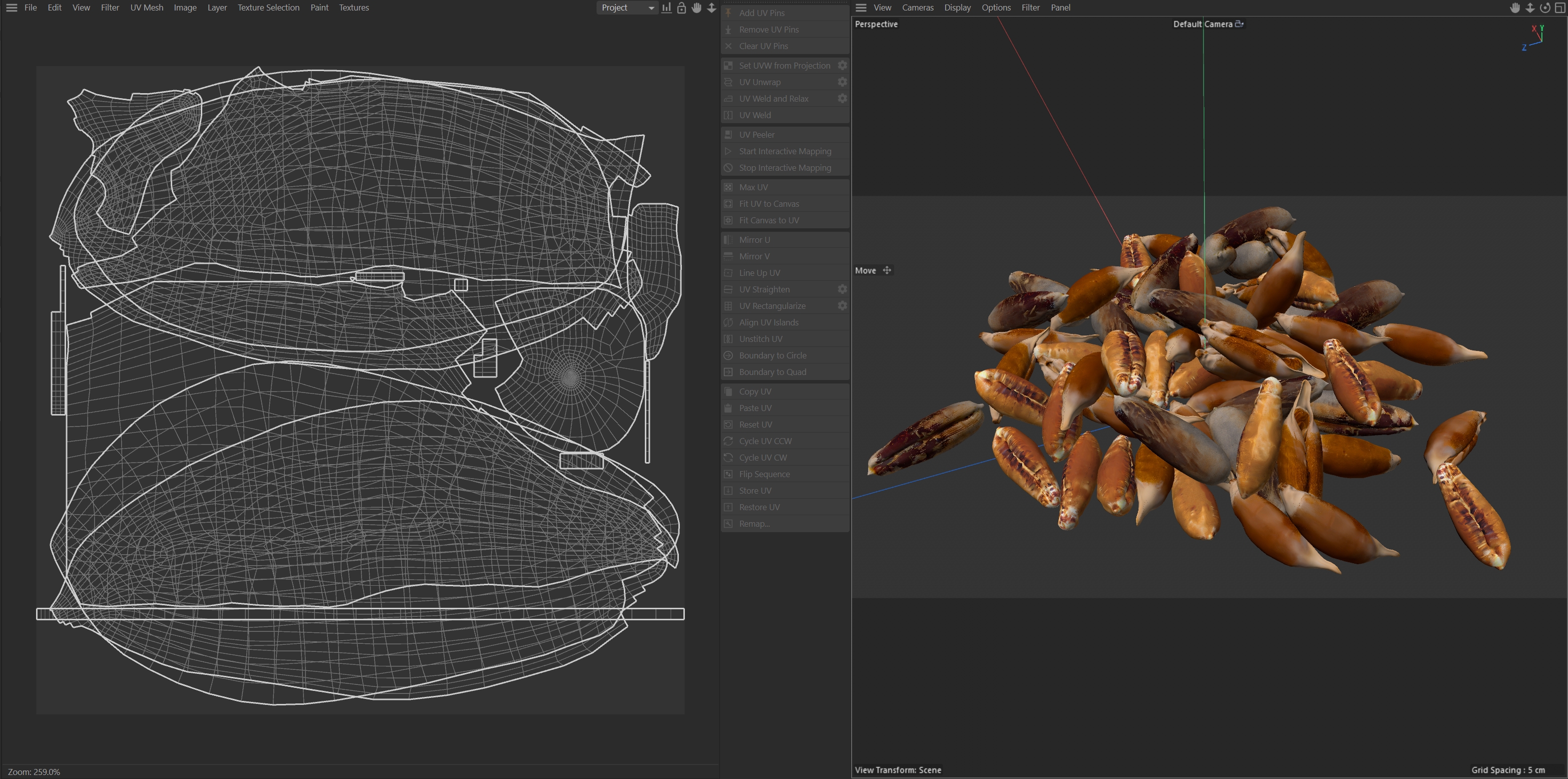Click the Boundary to Circle command

click(x=772, y=355)
